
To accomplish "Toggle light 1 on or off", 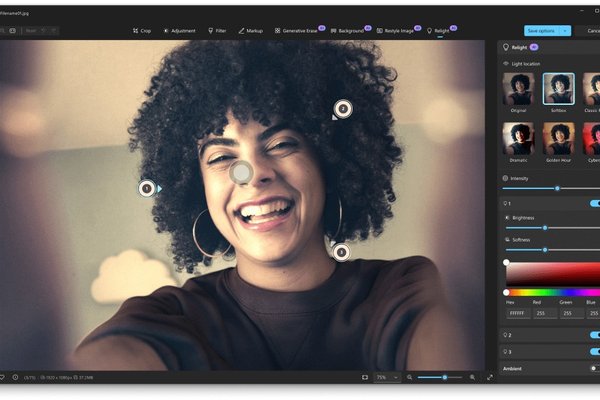I will point(595,203).
